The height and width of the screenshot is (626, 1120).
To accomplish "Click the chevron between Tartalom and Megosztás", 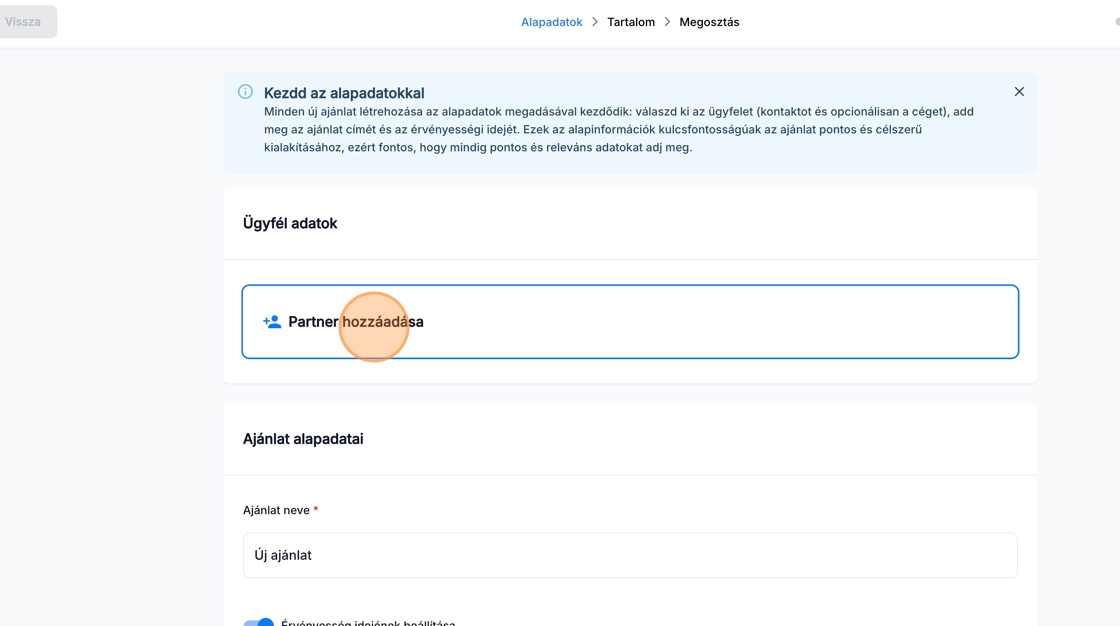I will [x=667, y=22].
